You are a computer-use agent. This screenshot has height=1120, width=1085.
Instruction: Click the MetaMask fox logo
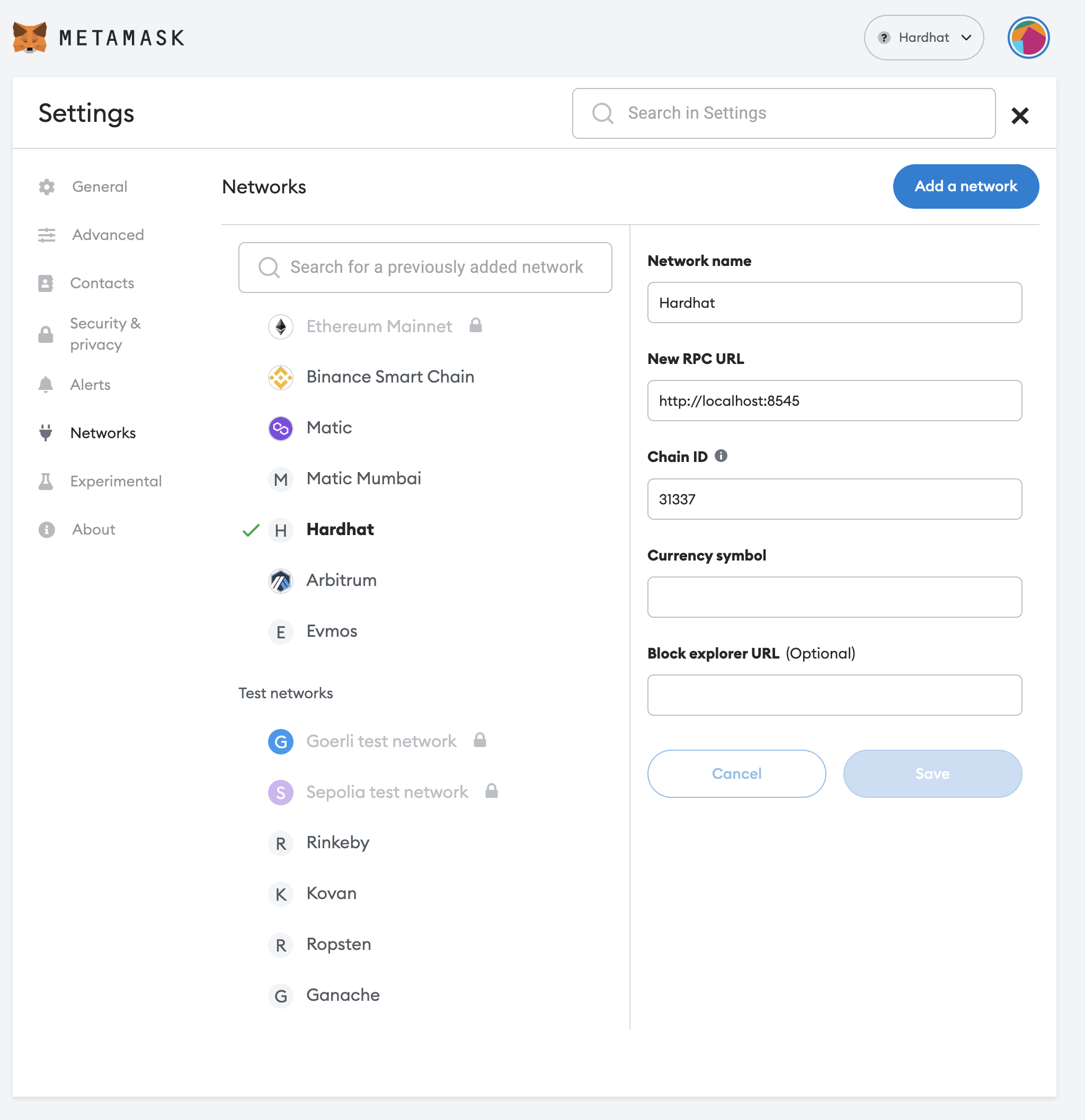coord(30,38)
